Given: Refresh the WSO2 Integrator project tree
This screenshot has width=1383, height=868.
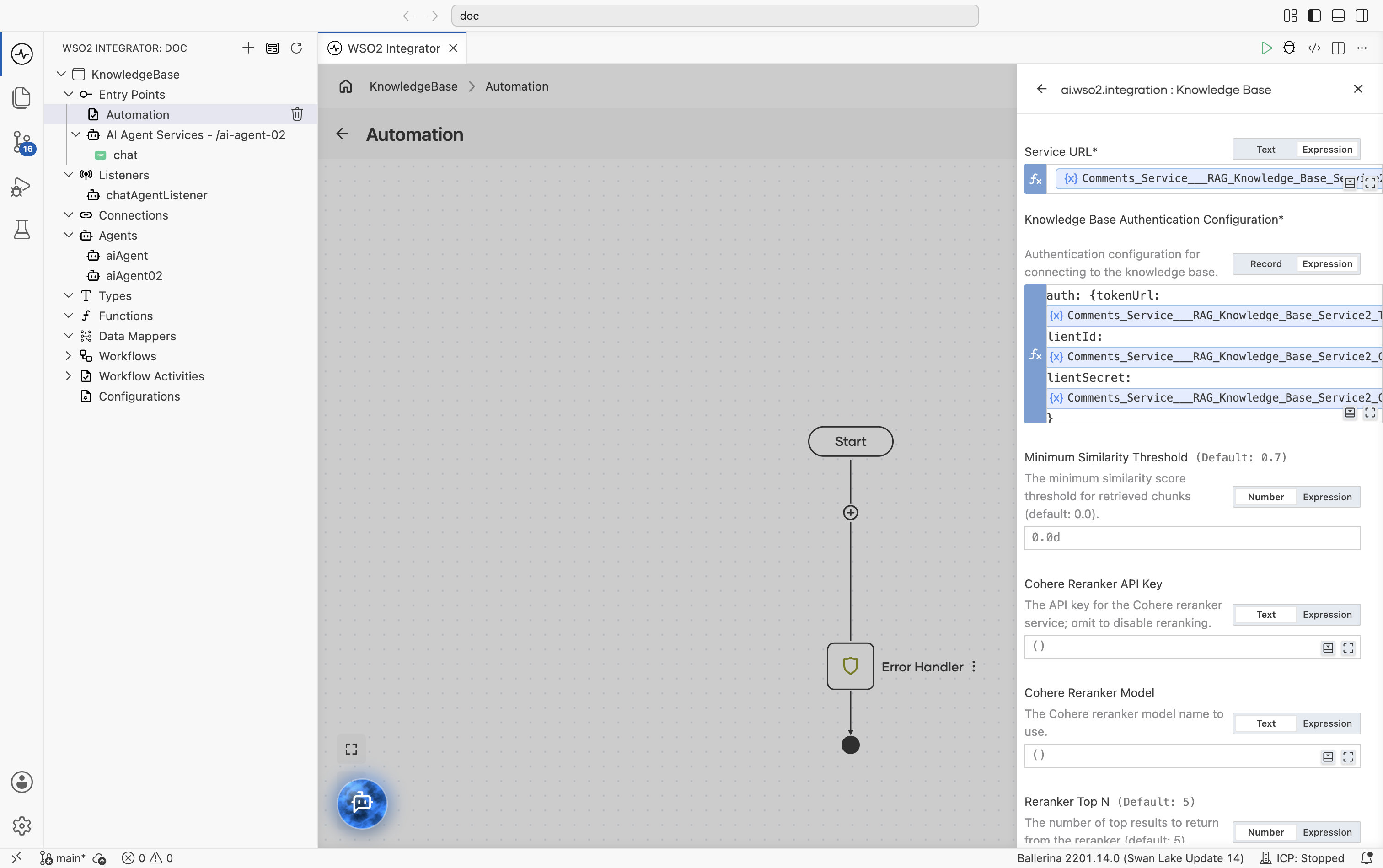Looking at the screenshot, I should [296, 48].
